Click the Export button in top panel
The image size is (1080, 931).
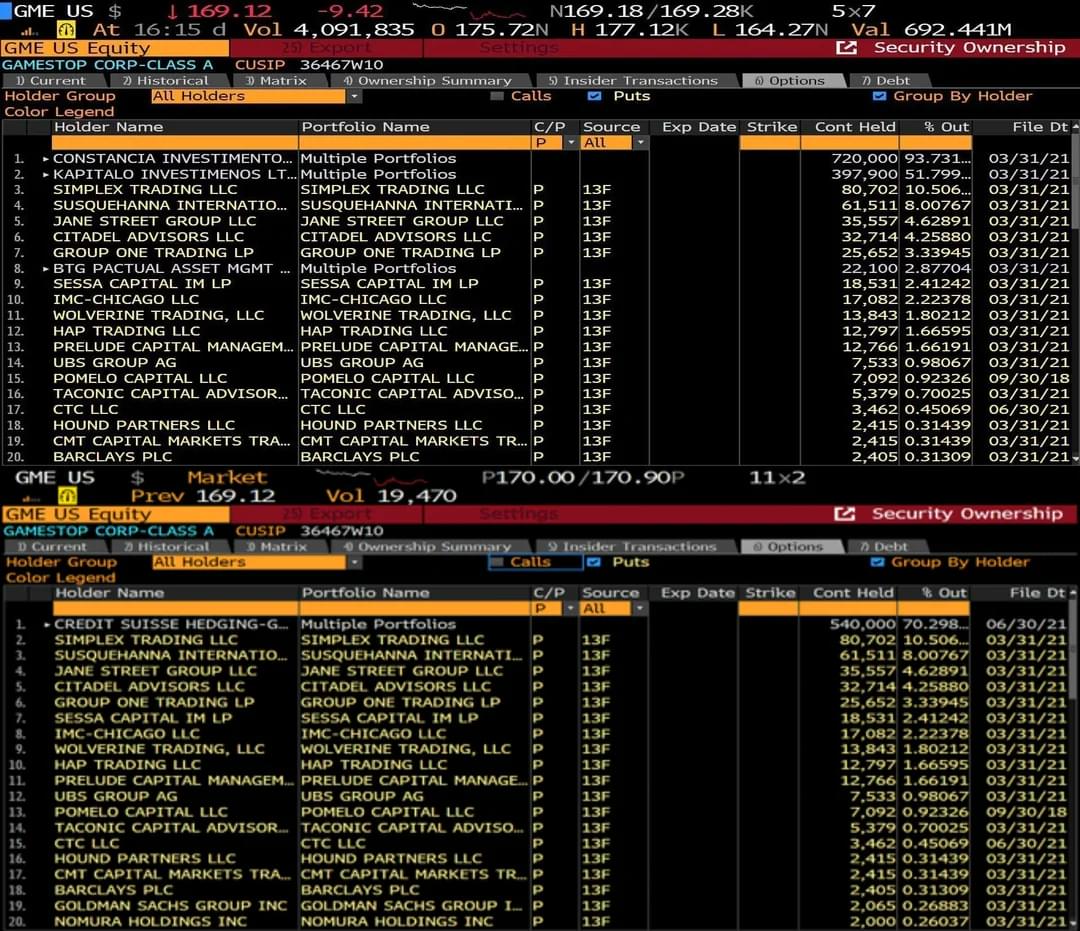[x=326, y=48]
